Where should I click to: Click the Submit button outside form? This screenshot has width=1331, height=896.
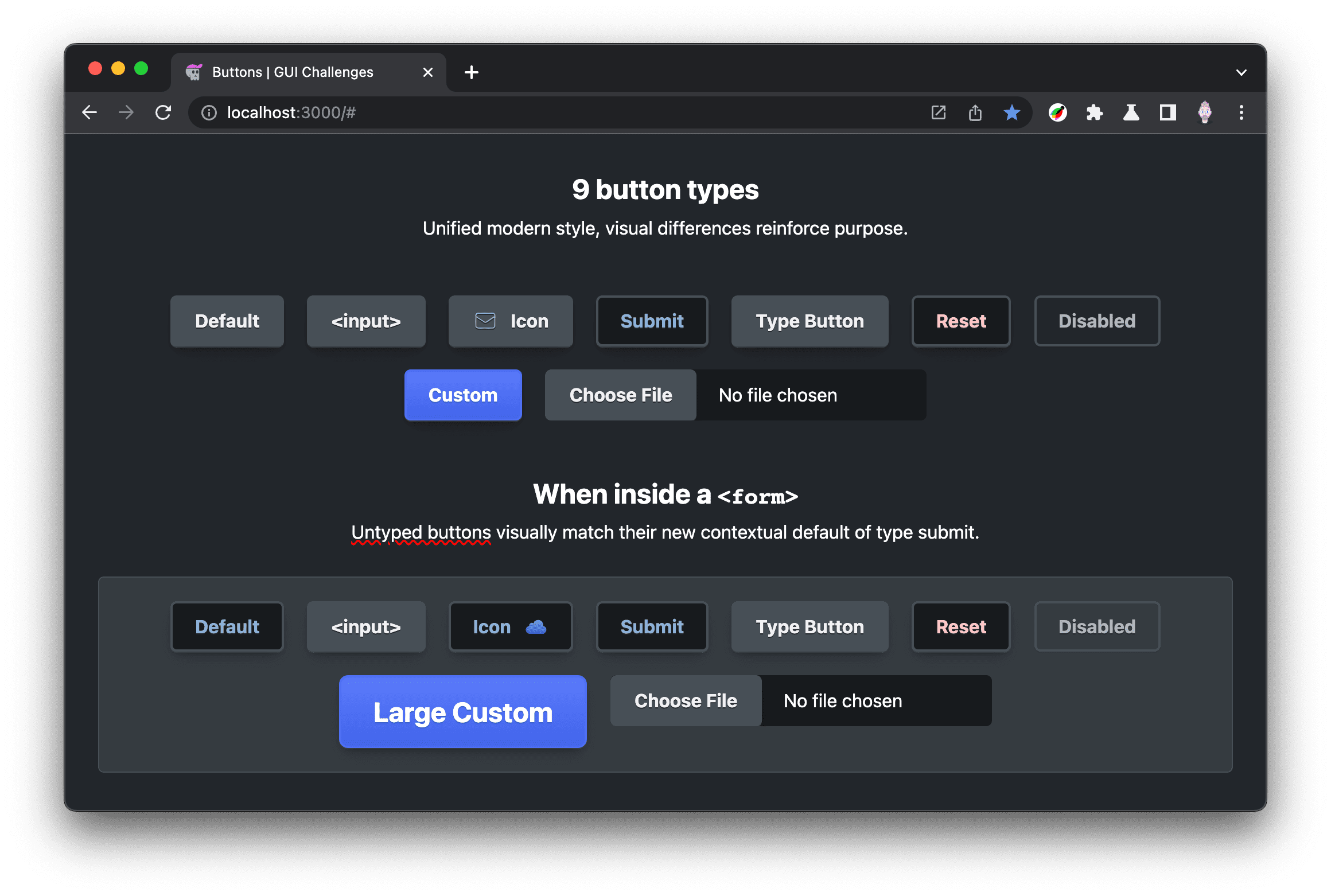652,321
